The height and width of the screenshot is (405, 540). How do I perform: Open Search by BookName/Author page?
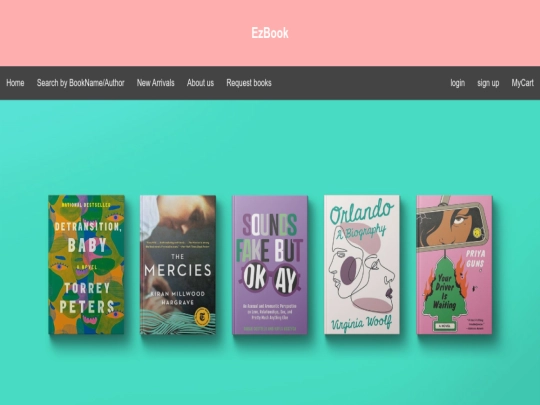[81, 83]
